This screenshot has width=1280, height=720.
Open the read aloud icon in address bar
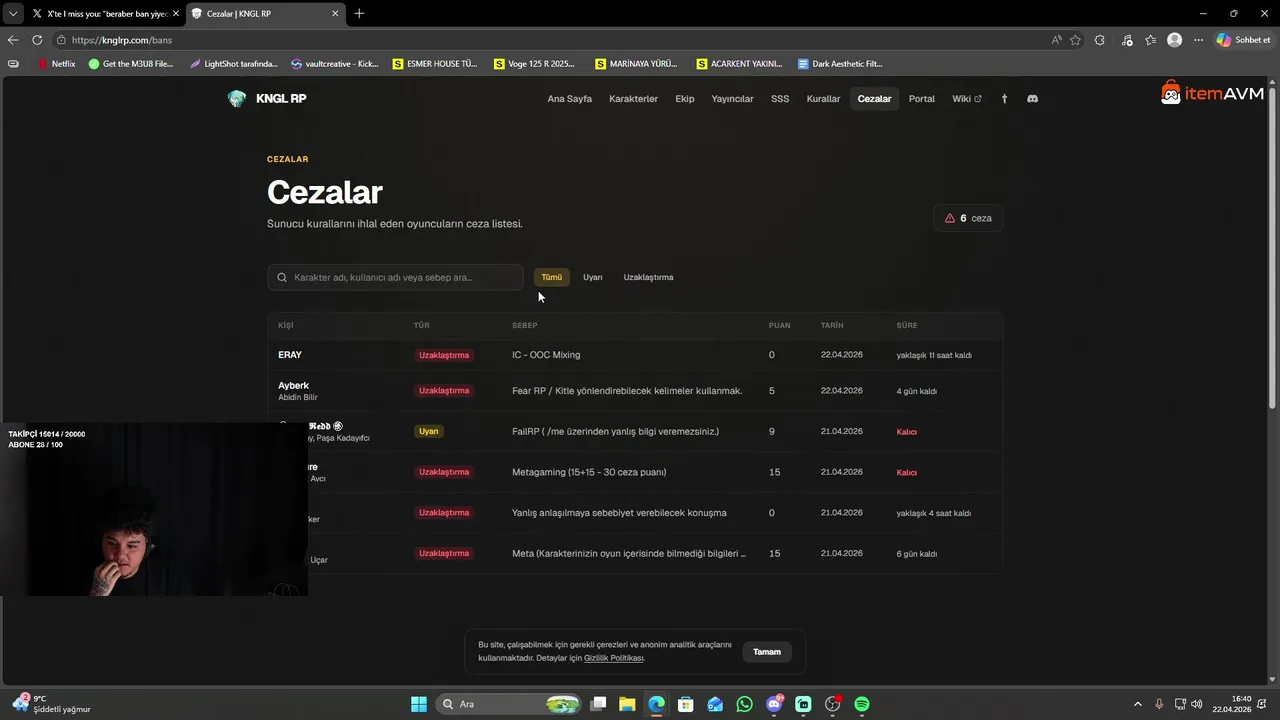1057,40
